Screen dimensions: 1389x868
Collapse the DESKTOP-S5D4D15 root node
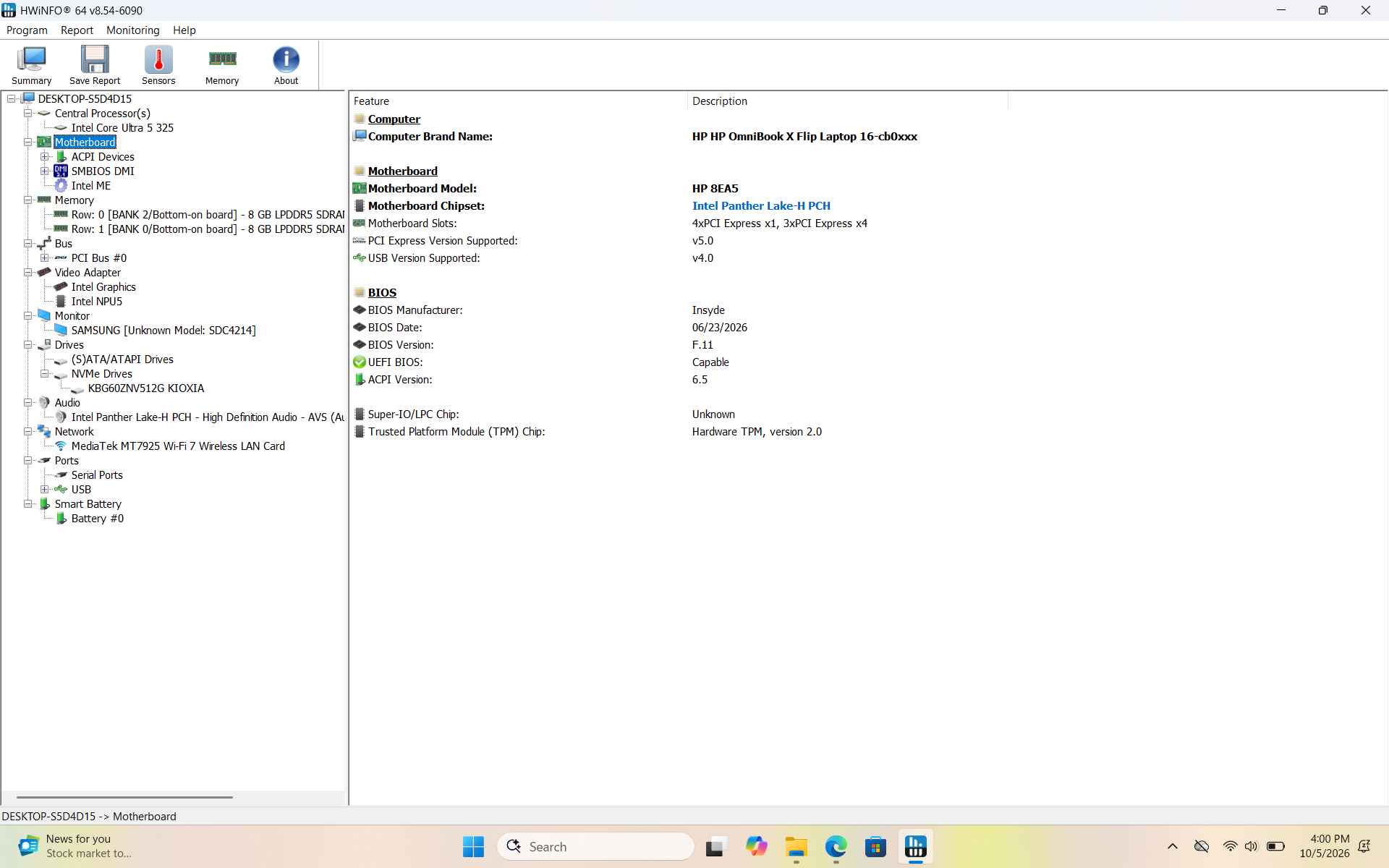pos(11,99)
